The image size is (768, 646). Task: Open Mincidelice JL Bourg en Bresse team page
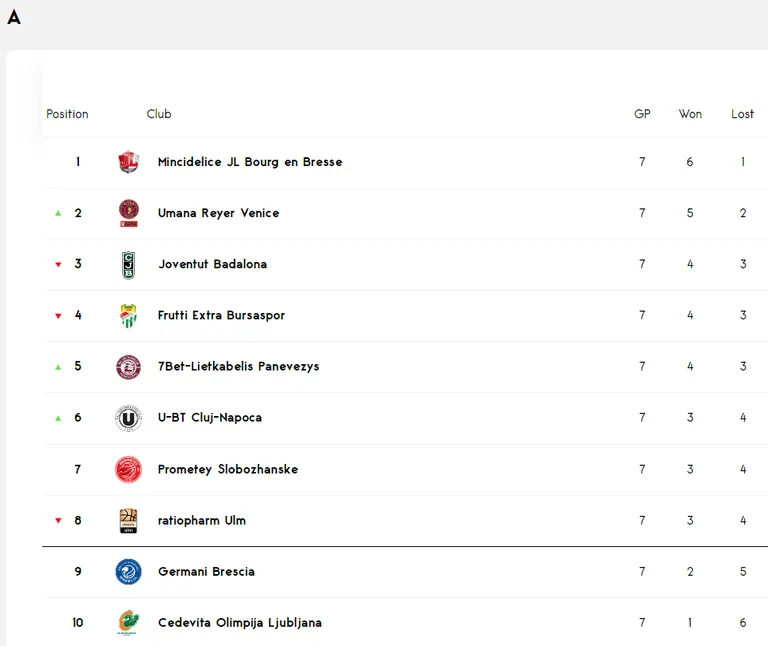(x=250, y=162)
